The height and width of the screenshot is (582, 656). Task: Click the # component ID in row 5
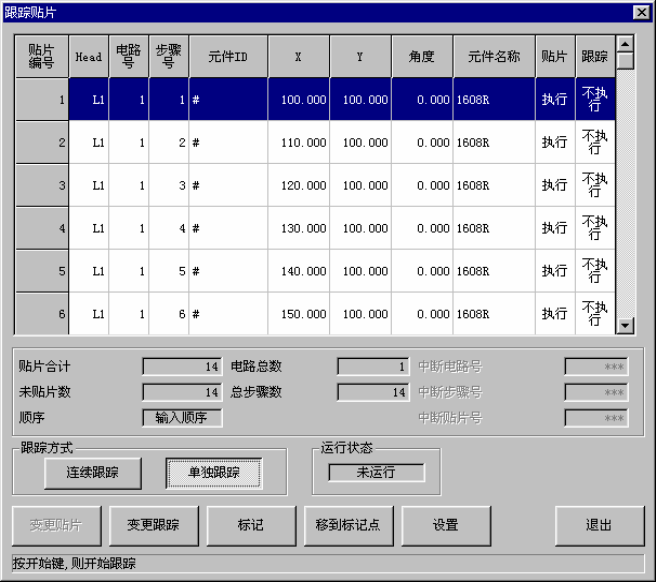pyautogui.click(x=228, y=271)
